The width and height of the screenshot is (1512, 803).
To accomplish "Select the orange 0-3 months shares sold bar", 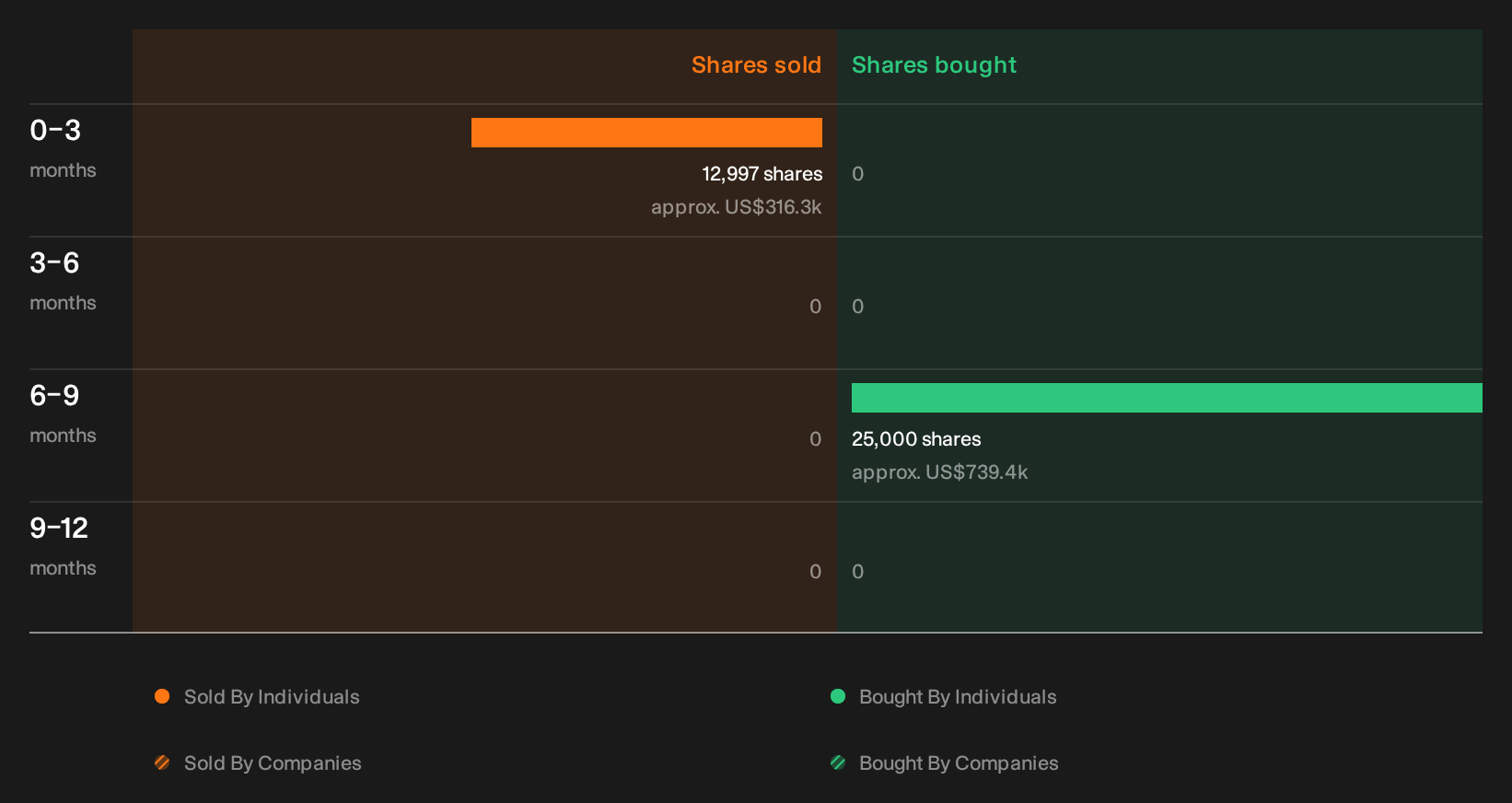I will pyautogui.click(x=646, y=133).
